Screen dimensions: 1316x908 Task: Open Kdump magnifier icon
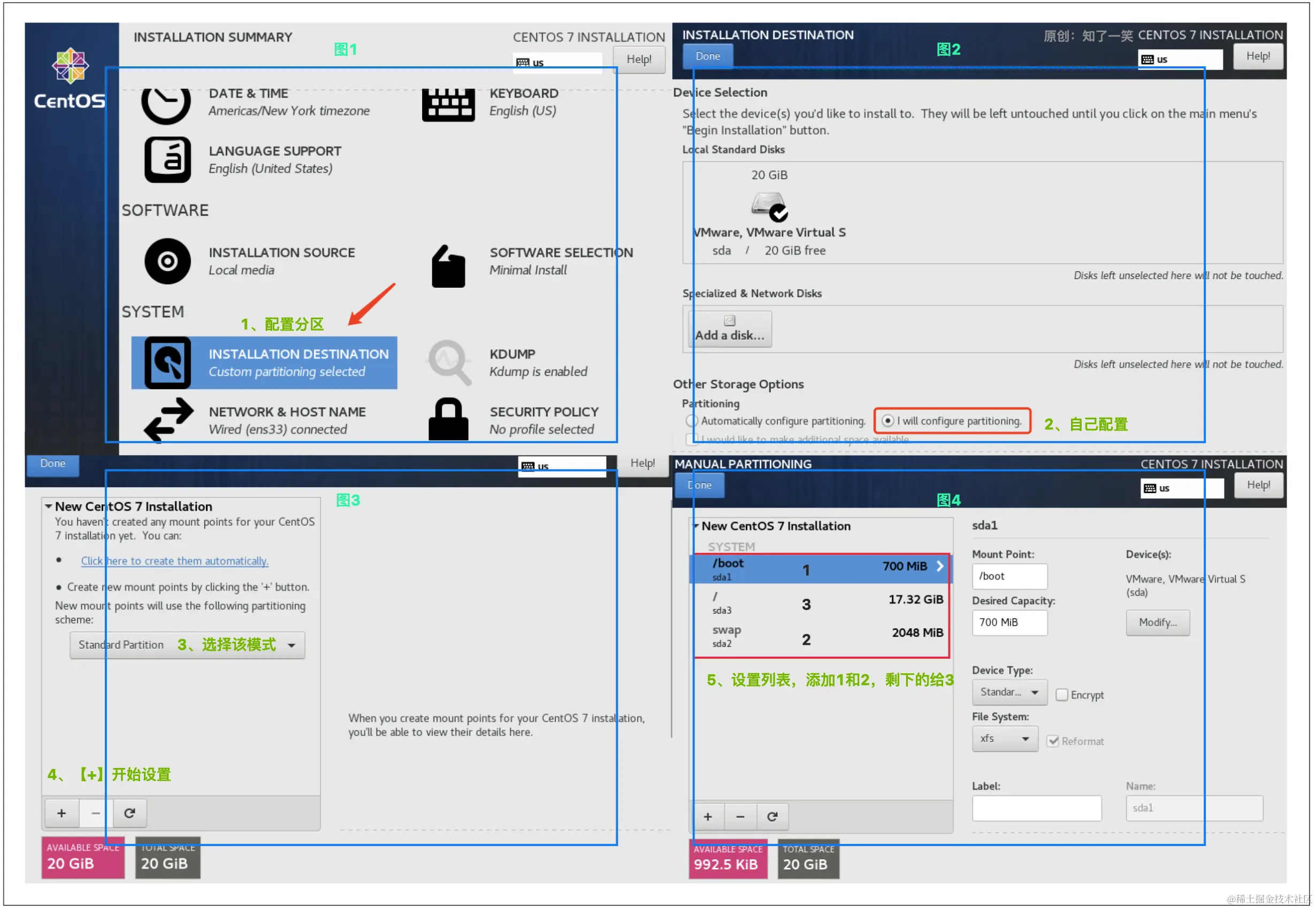pyautogui.click(x=450, y=363)
